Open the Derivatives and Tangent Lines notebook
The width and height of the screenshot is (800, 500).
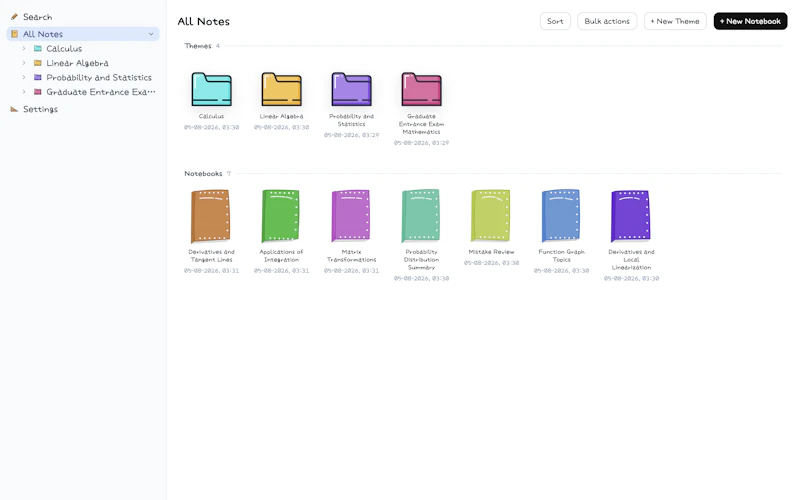[210, 216]
